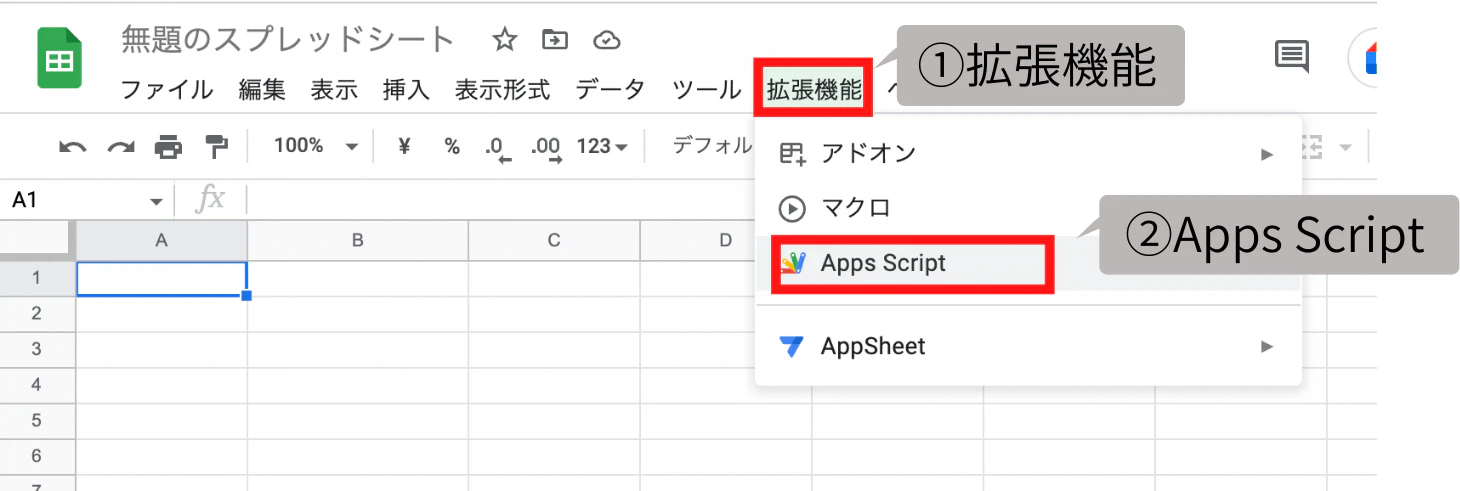Viewport: 1460px width, 491px height.
Task: Open the 表示 menu
Action: click(334, 90)
